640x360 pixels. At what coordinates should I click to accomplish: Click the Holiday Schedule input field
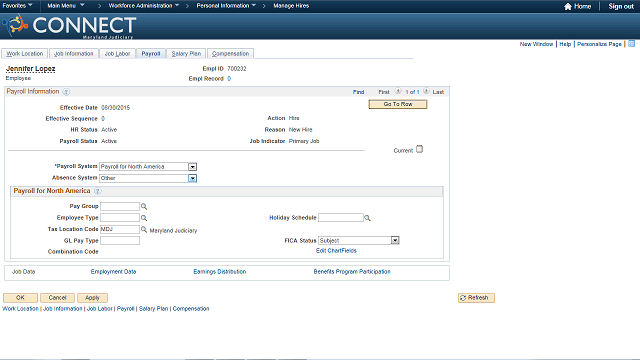point(340,218)
